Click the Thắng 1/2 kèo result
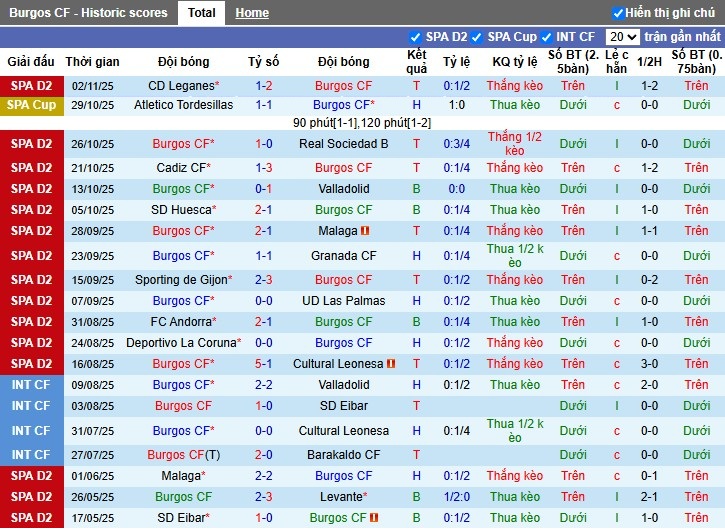Screen dimensions: 725x531 click(515, 144)
